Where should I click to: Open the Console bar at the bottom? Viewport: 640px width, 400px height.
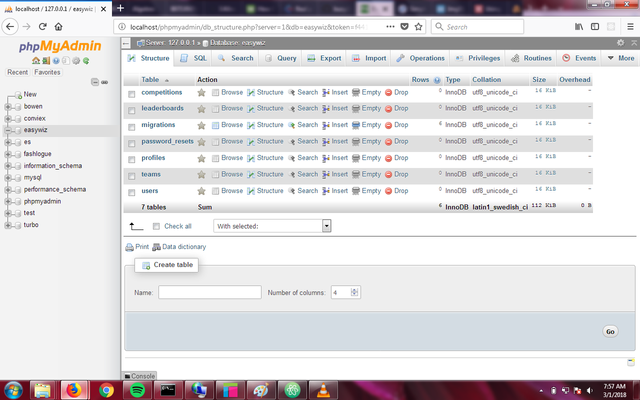click(140, 376)
